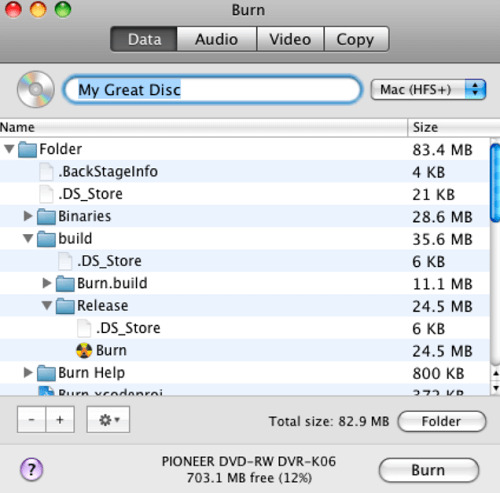Click the yellow minimize window button

[38, 9]
